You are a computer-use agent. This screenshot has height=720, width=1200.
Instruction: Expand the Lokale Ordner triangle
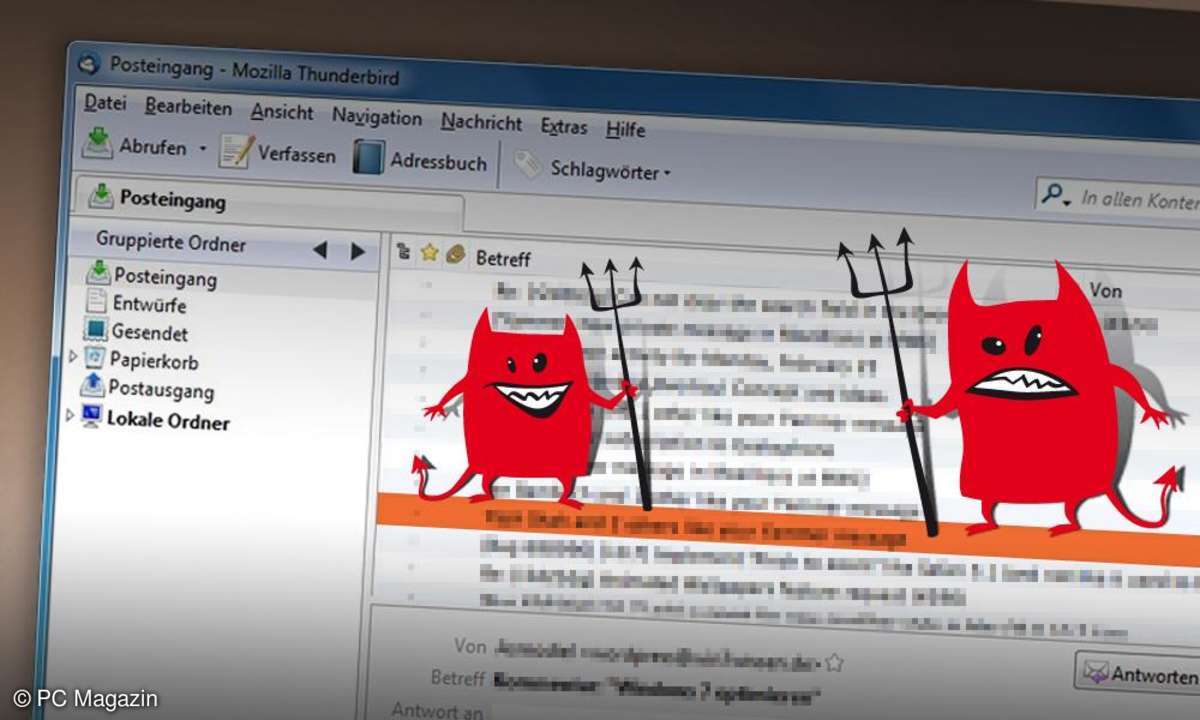[x=69, y=414]
